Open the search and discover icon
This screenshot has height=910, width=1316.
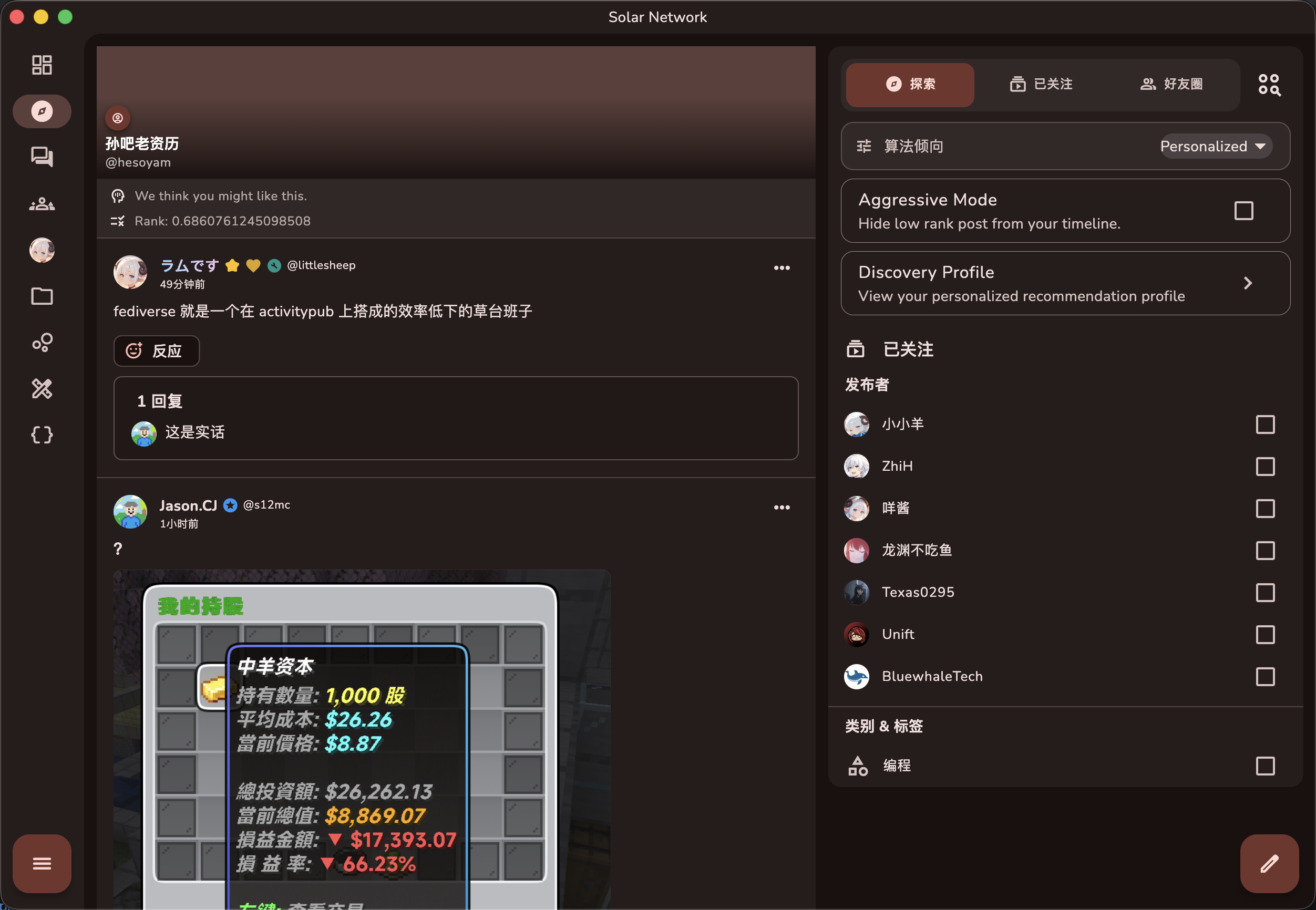pos(1269,85)
